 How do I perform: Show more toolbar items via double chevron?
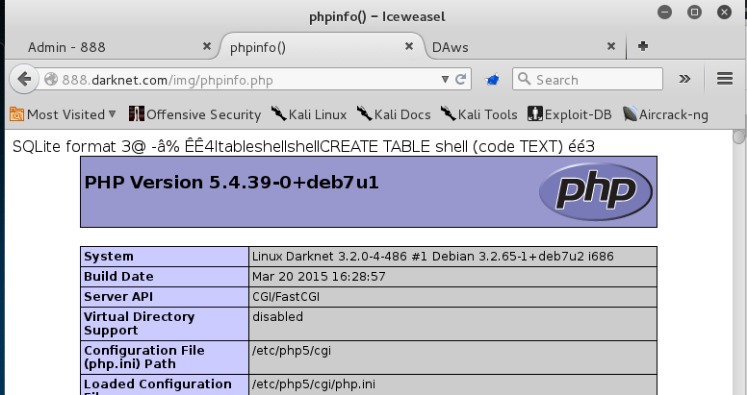coord(685,79)
